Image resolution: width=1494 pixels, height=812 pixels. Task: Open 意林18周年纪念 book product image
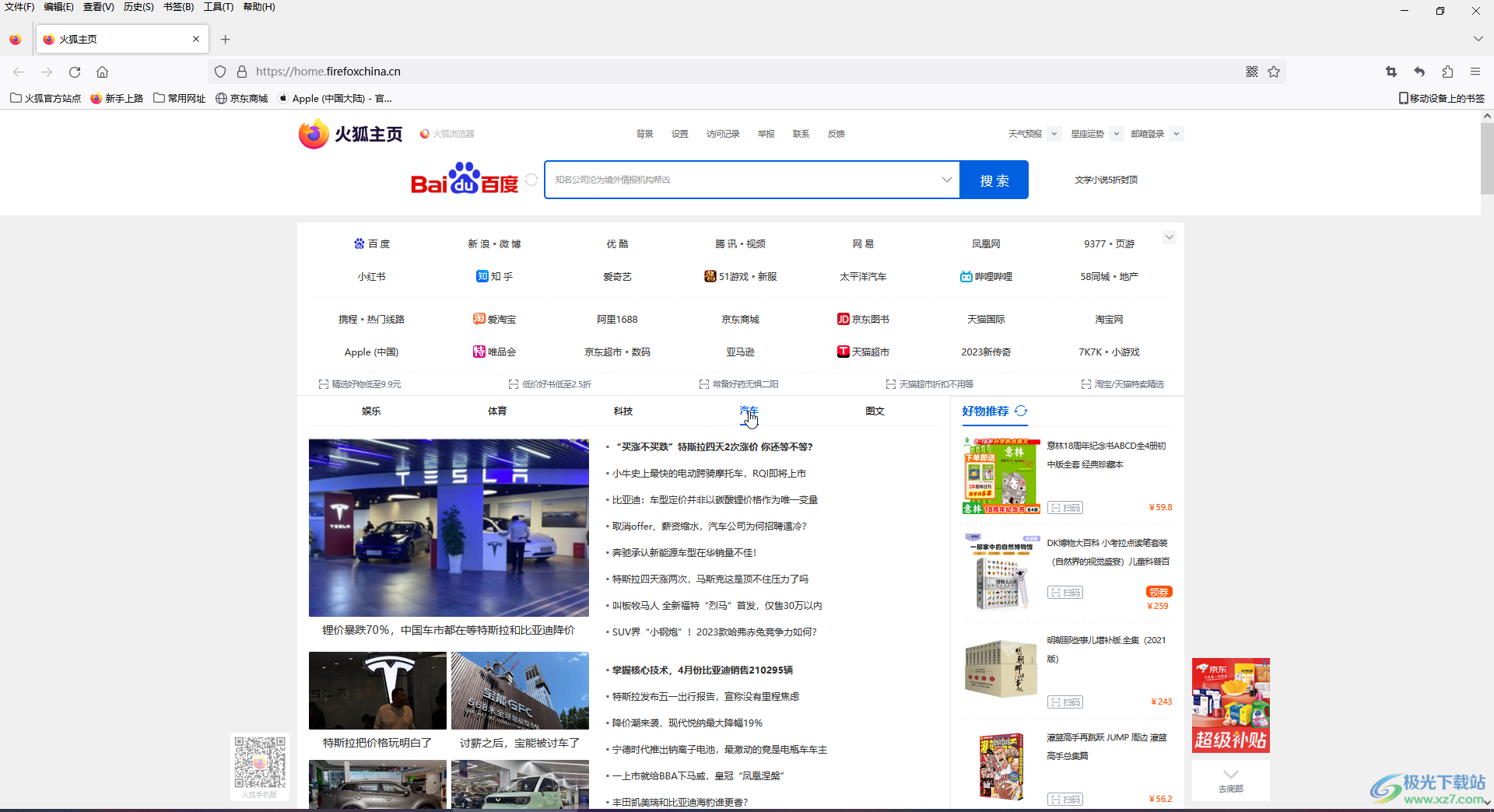click(1001, 475)
